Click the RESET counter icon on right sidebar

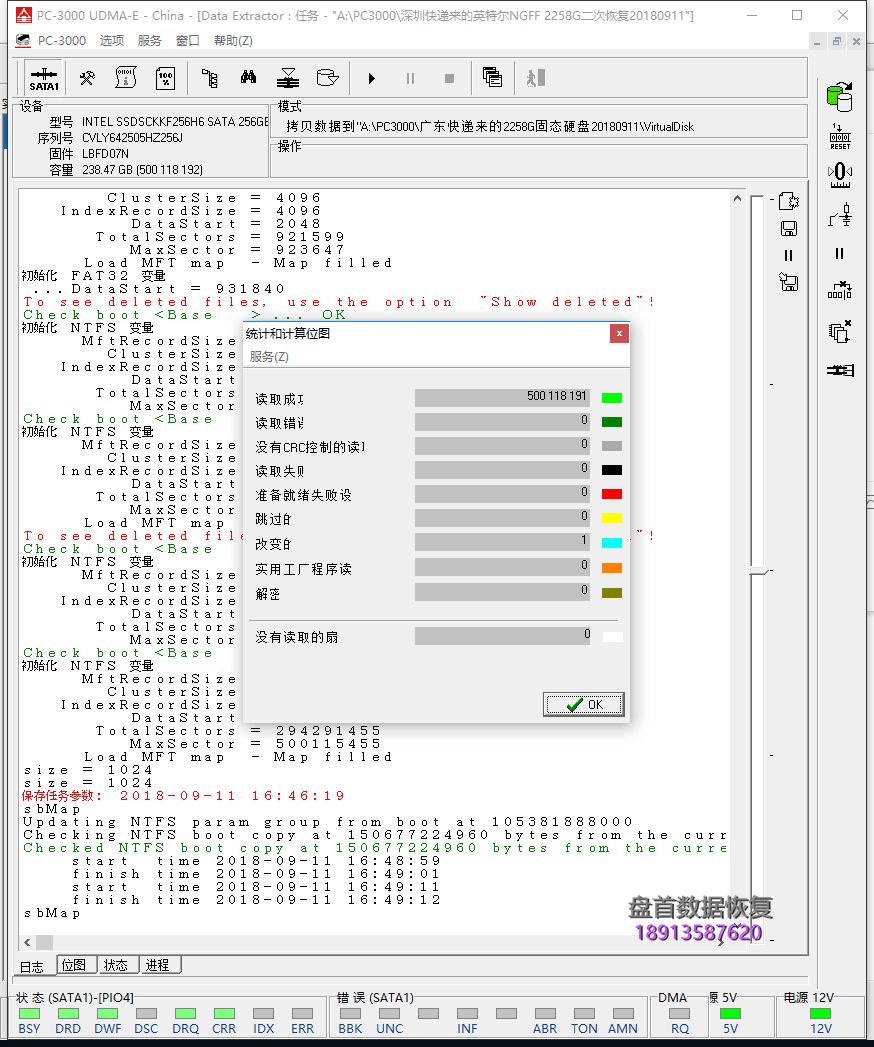840,135
